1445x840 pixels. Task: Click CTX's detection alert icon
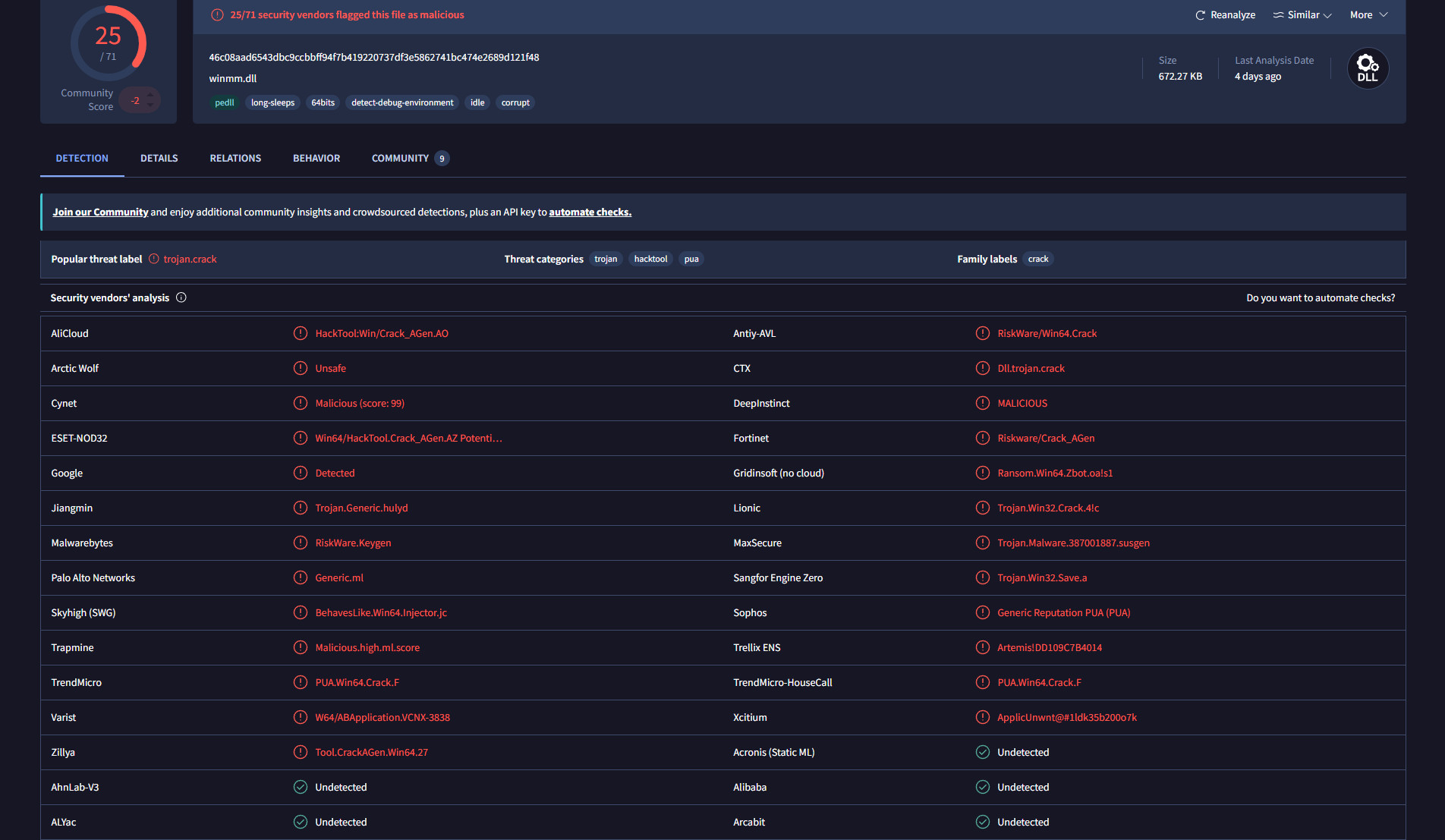point(983,368)
